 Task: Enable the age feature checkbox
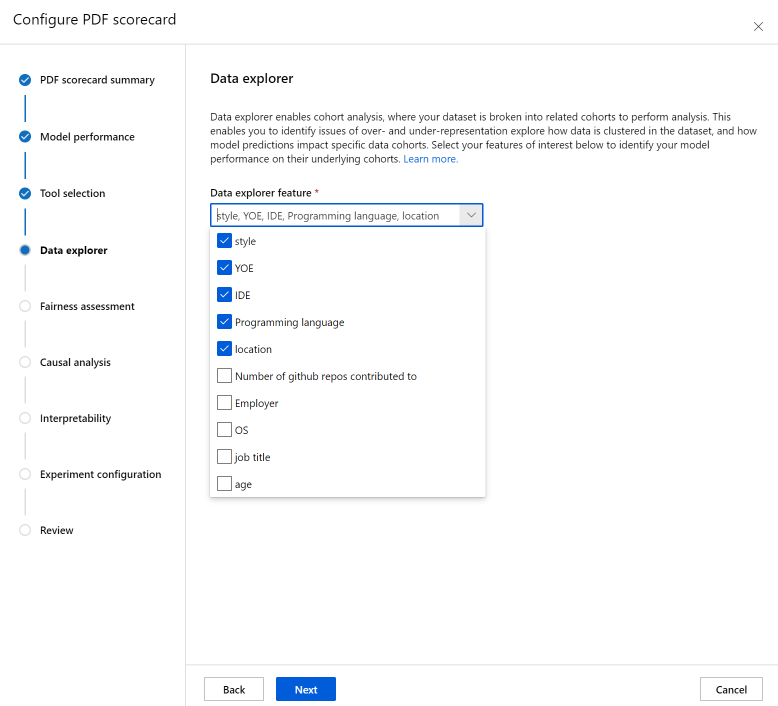pyautogui.click(x=225, y=484)
